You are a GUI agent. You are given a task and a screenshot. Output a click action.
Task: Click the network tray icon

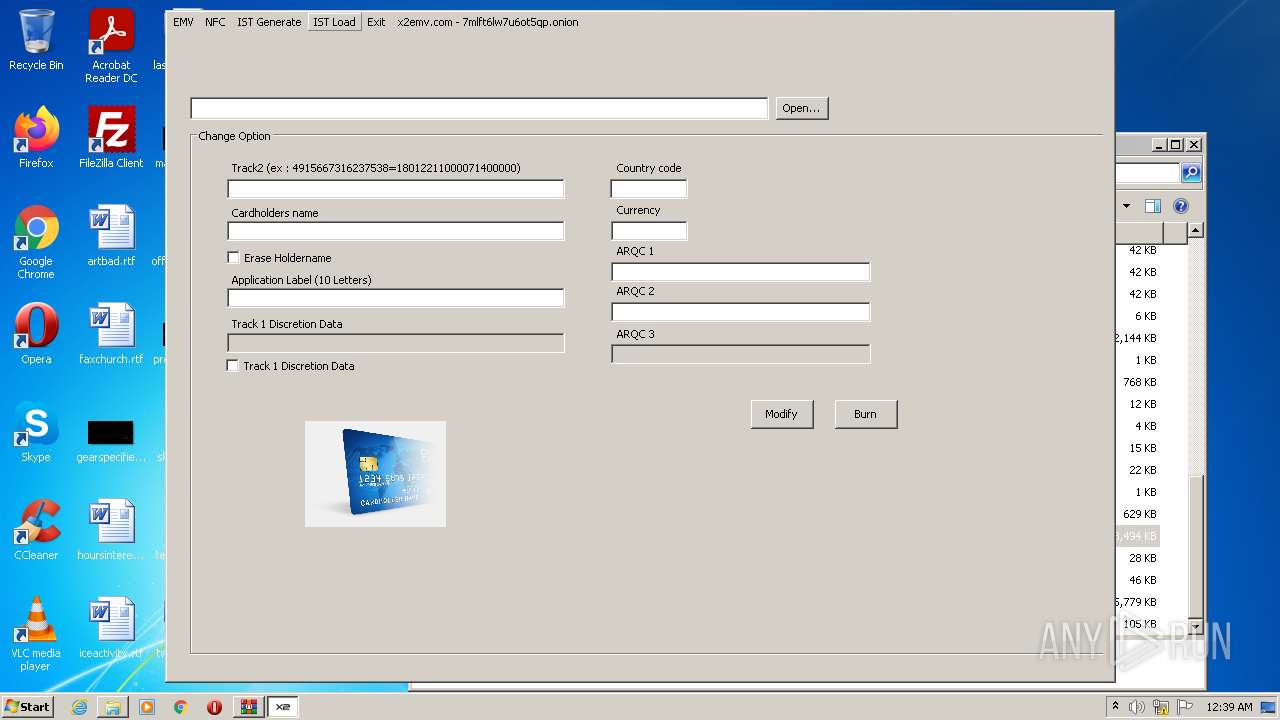pos(1161,707)
